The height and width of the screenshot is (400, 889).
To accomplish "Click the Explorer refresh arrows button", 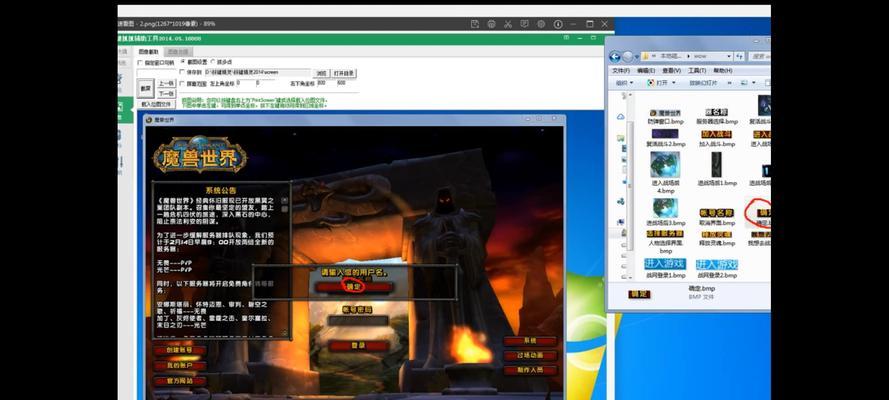I will pos(739,57).
